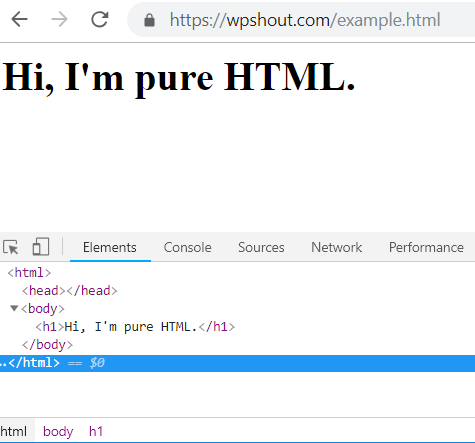475x443 pixels.
Task: Select the closing </body> tag row
Action: [47, 345]
